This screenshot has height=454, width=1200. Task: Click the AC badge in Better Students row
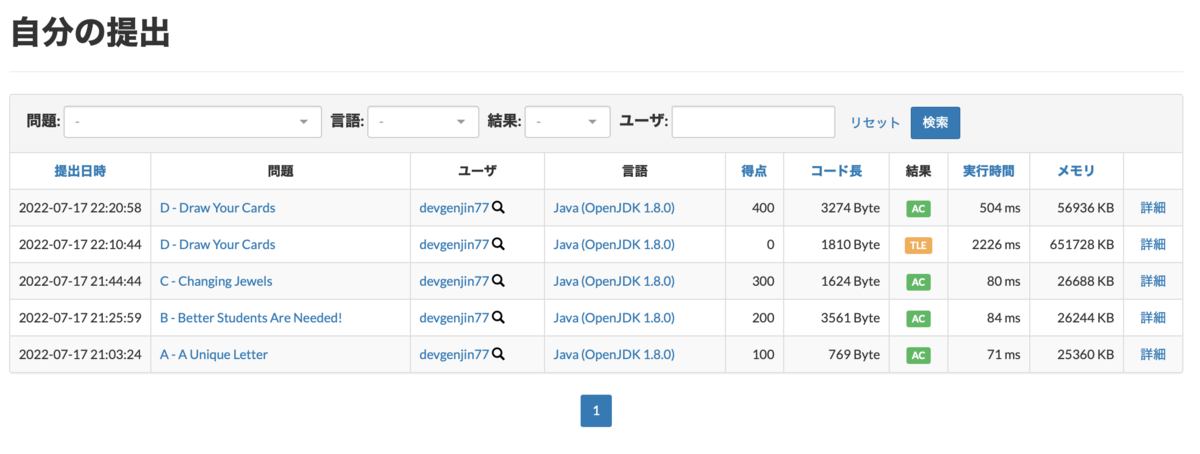pyautogui.click(x=918, y=318)
